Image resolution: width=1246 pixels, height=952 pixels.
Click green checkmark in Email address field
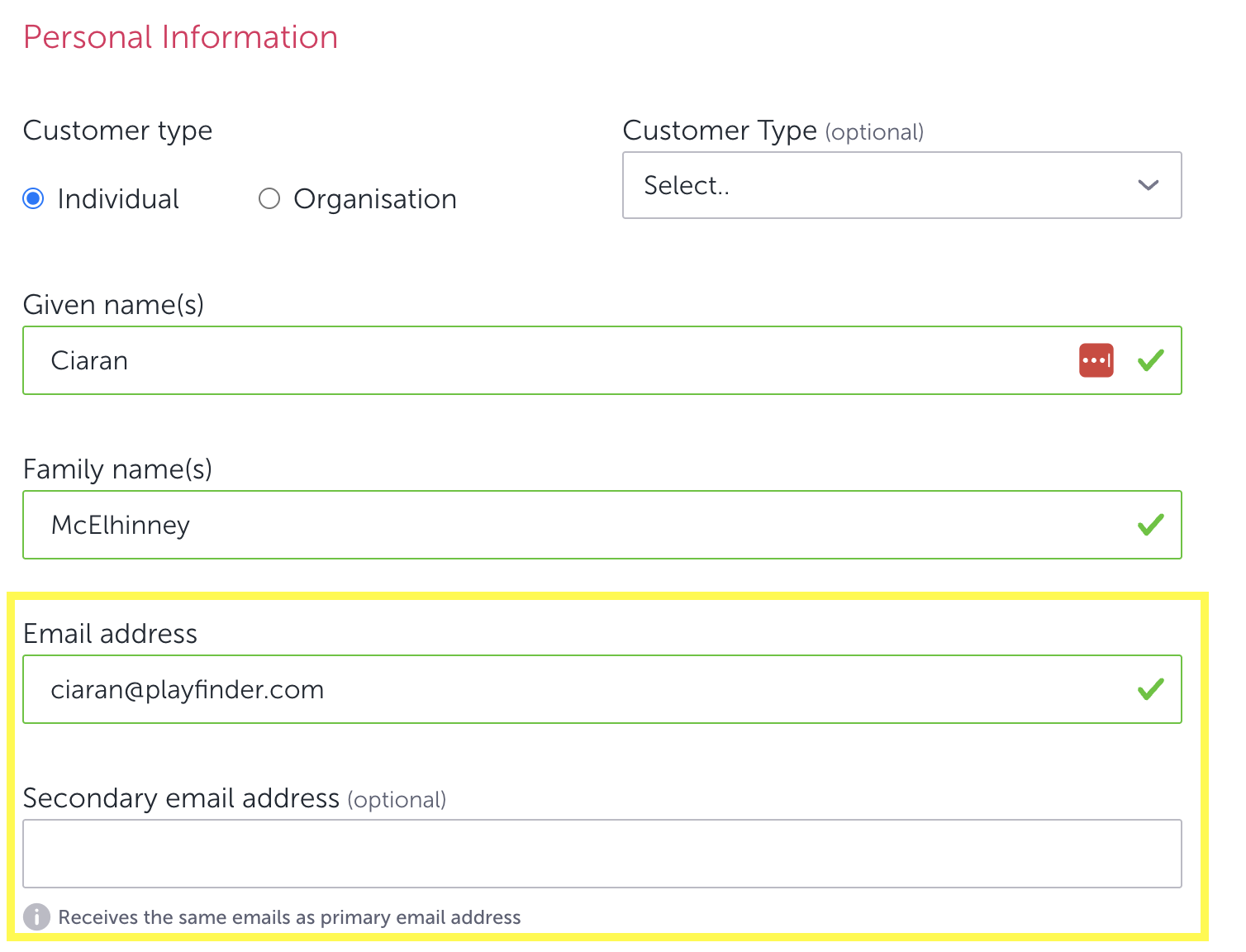[x=1150, y=689]
